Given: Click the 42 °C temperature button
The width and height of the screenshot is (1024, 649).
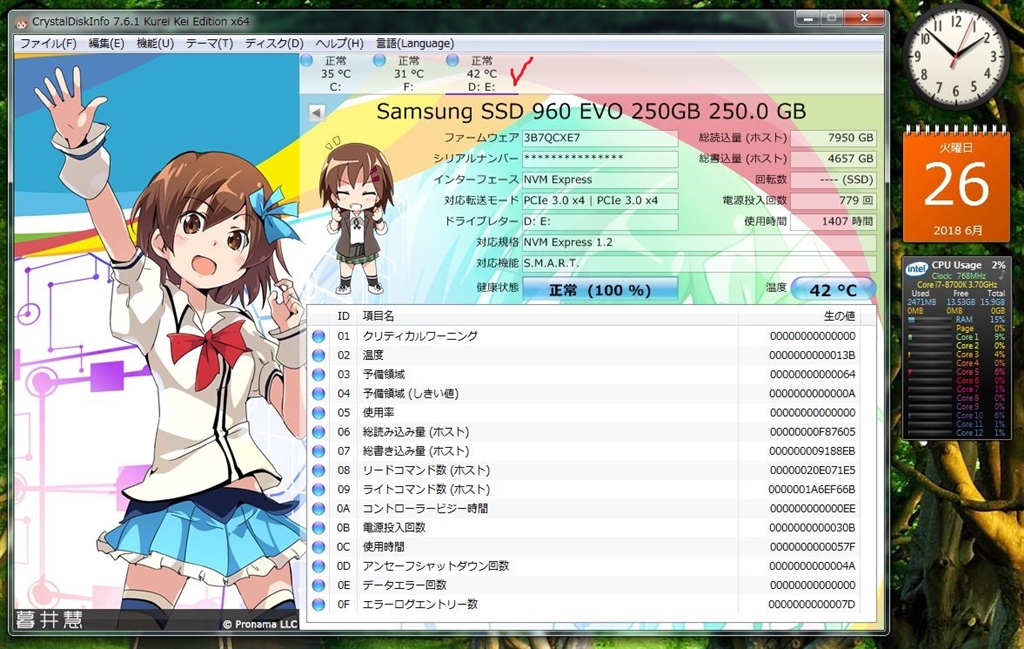Looking at the screenshot, I should click(833, 289).
